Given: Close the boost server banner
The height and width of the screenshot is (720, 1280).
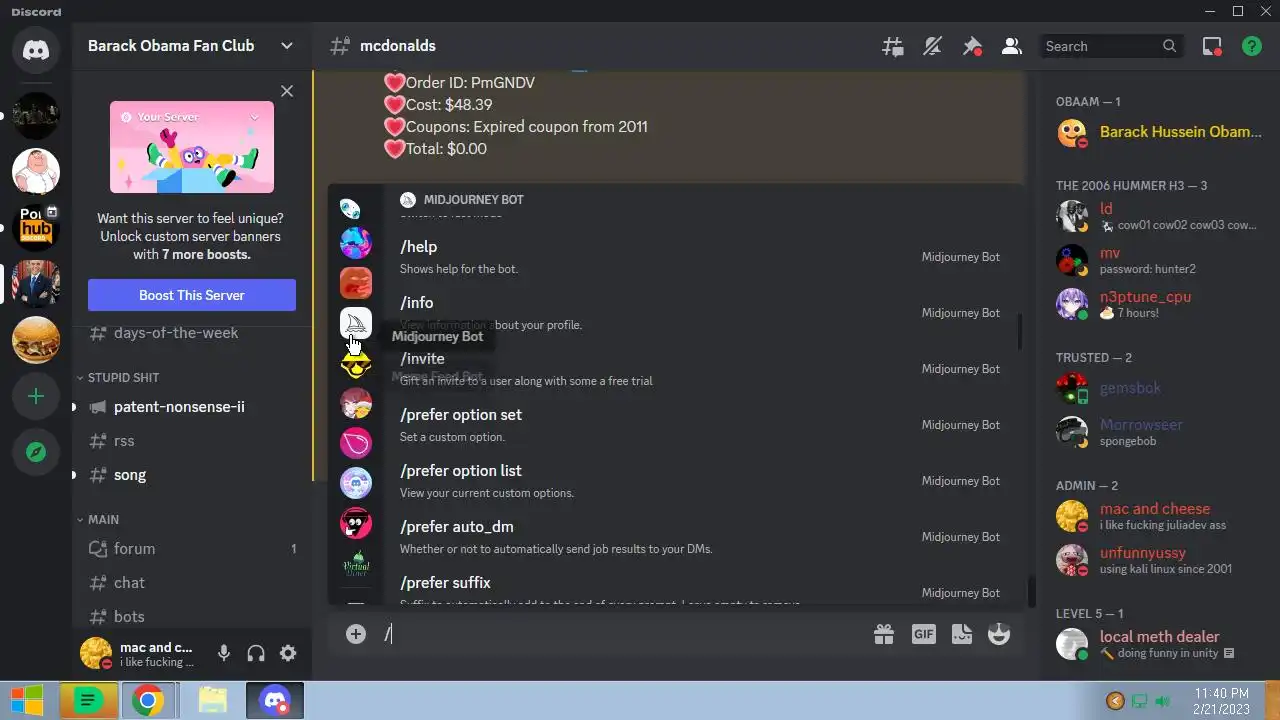Looking at the screenshot, I should pyautogui.click(x=287, y=91).
